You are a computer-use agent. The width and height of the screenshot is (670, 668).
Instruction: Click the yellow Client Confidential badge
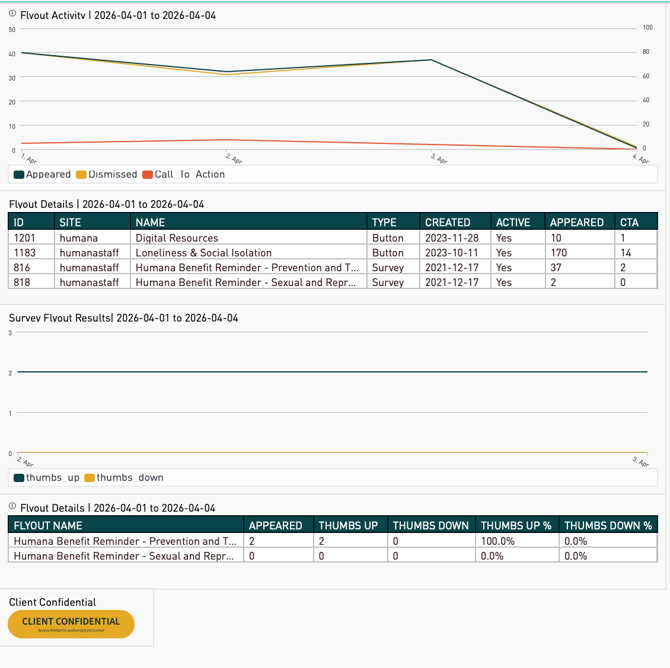tap(71, 623)
